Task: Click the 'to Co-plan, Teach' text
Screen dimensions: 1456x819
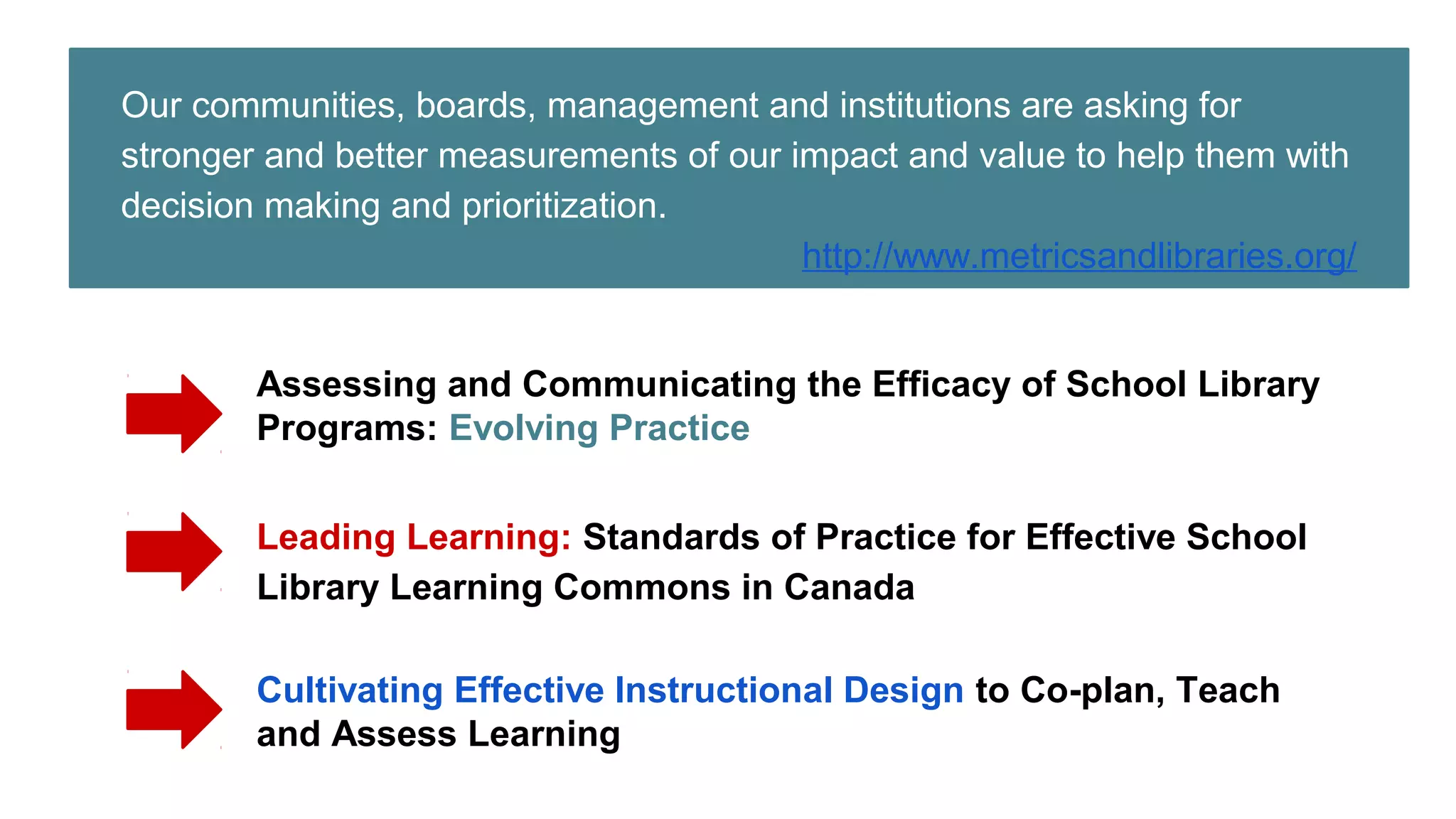Action: click(1128, 690)
